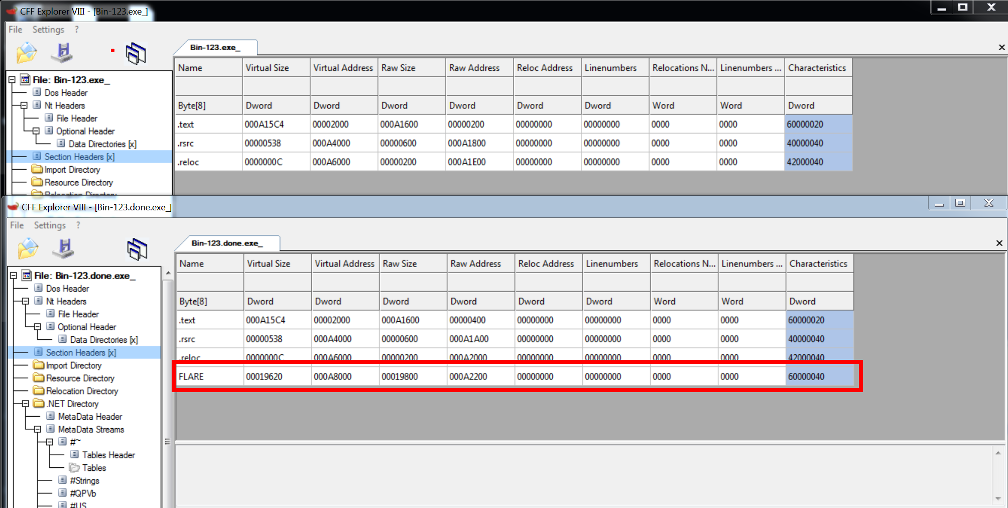This screenshot has width=1008, height=508.
Task: Select #Strings stream in the tree
Action: click(x=85, y=481)
